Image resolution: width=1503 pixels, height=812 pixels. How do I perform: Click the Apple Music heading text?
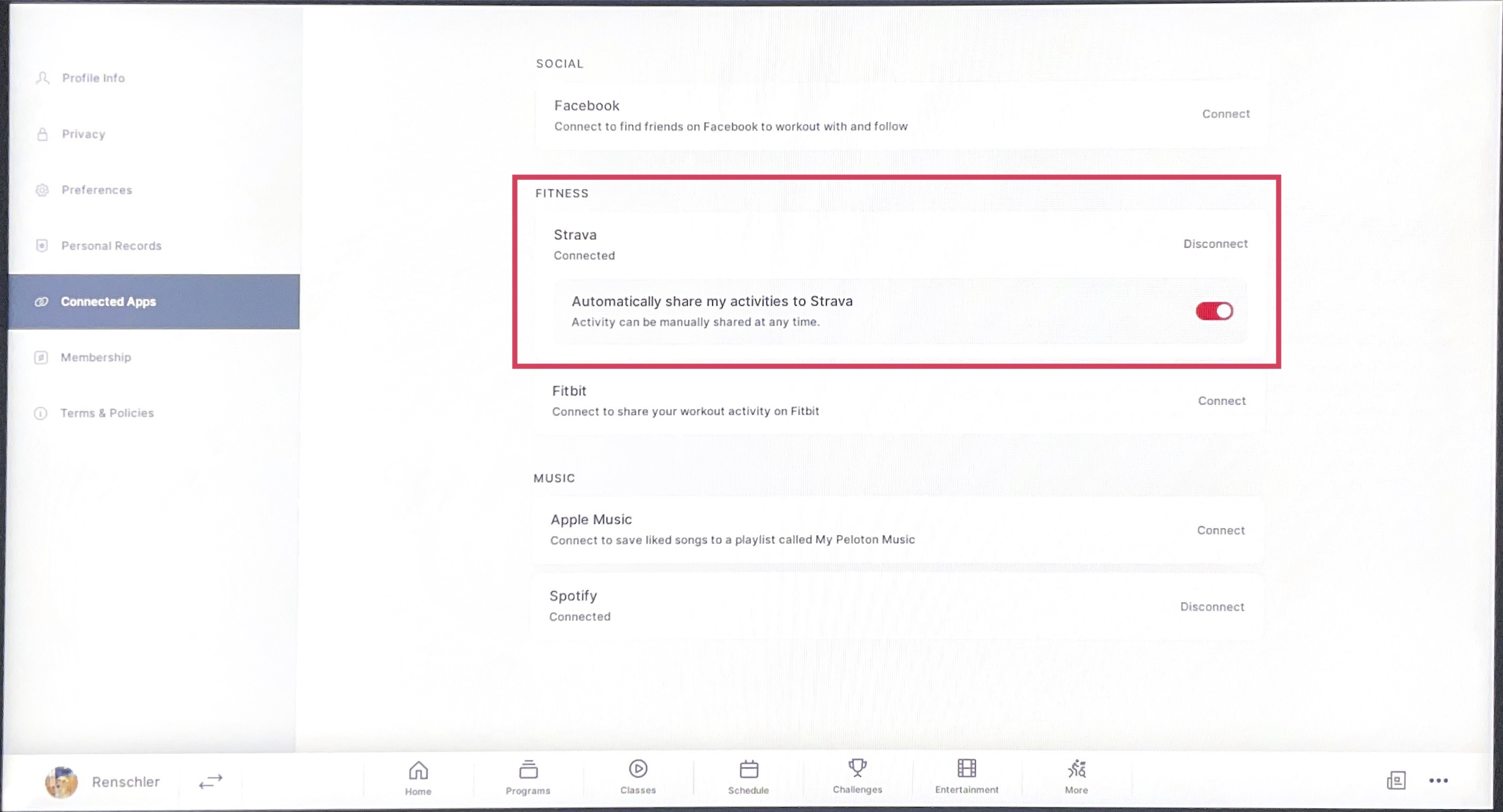click(x=591, y=520)
